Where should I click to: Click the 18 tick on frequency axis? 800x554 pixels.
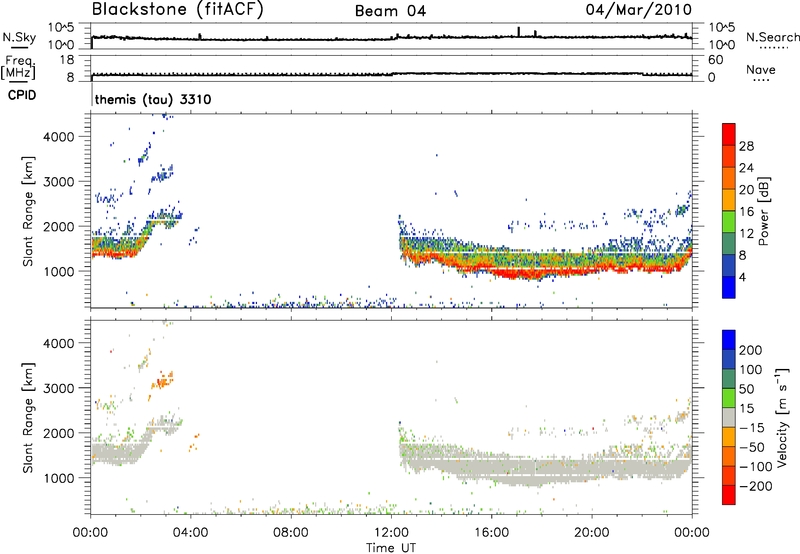67,60
